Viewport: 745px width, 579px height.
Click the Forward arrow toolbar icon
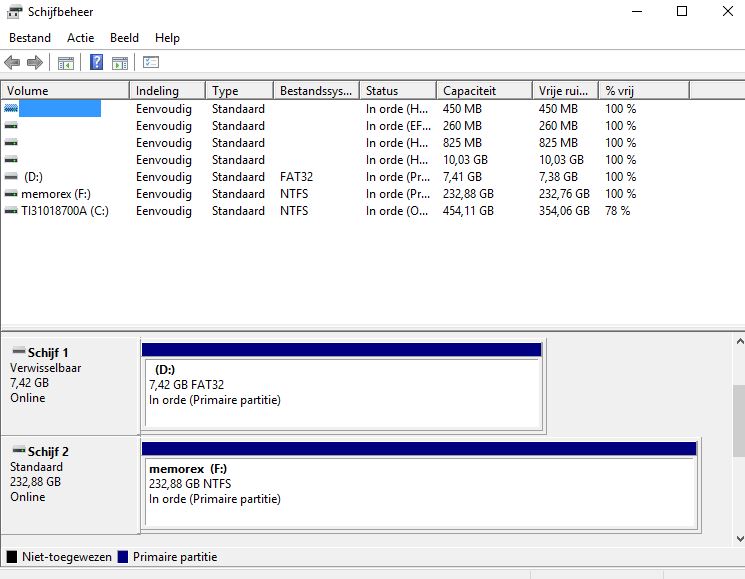click(x=35, y=62)
